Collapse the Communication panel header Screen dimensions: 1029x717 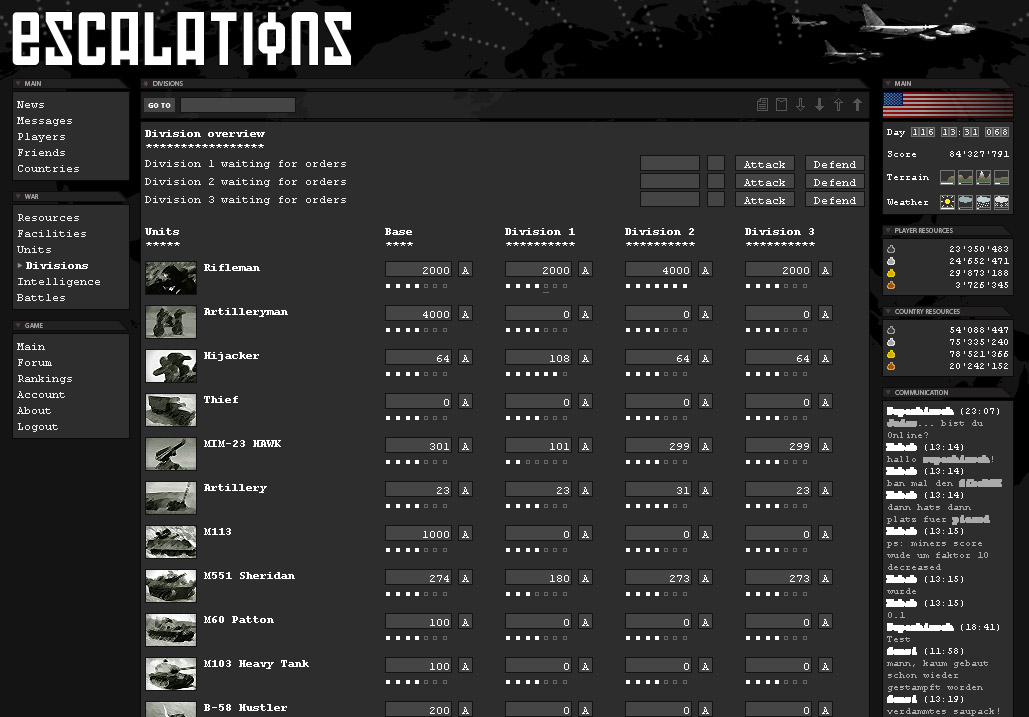pyautogui.click(x=889, y=393)
